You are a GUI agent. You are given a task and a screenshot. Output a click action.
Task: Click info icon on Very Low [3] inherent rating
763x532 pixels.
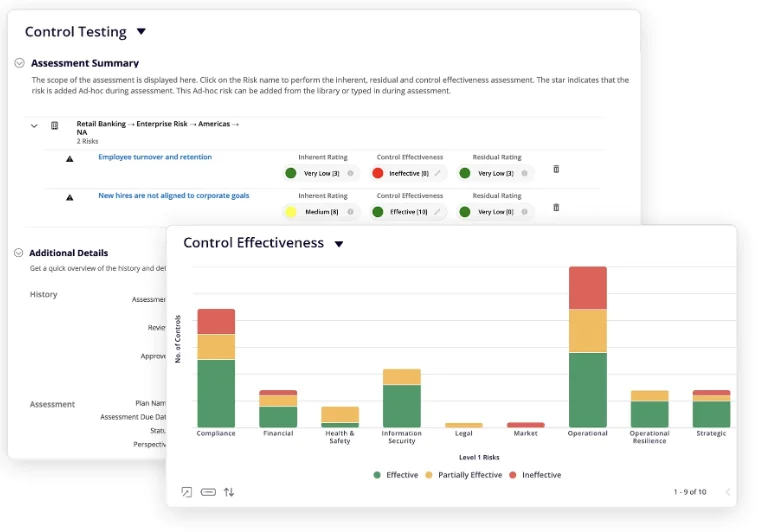[350, 173]
